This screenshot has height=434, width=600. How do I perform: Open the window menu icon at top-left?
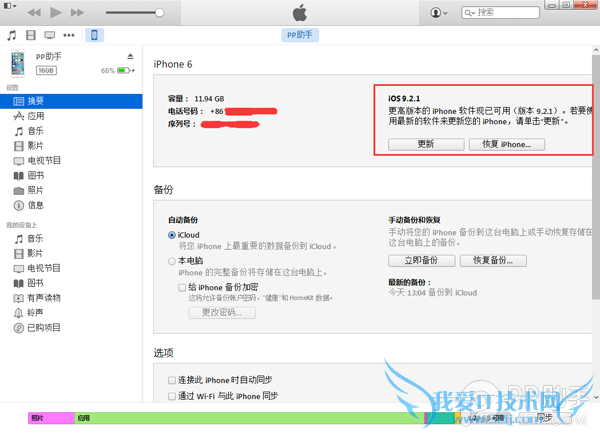10,6
